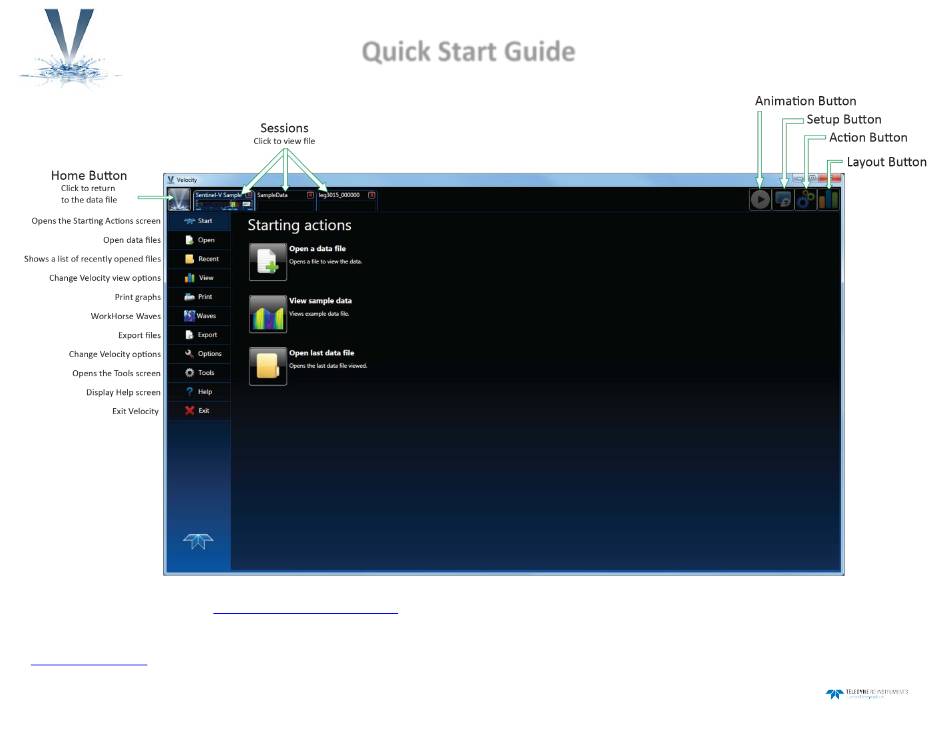950x731 pixels.
Task: Click the Open last data file tile
Action: click(268, 366)
